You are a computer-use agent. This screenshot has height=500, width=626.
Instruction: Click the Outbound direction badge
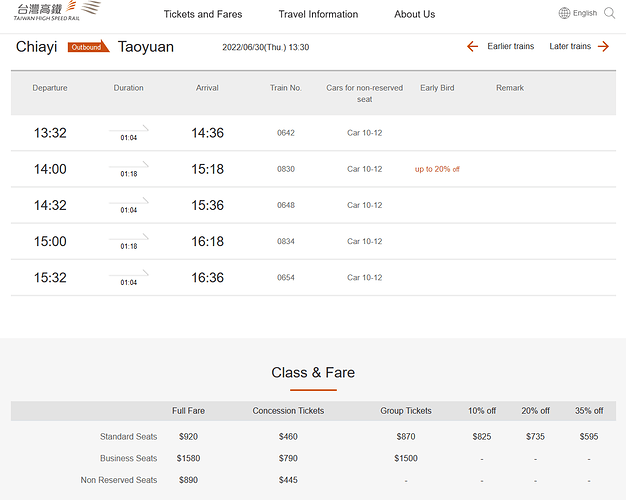(88, 46)
